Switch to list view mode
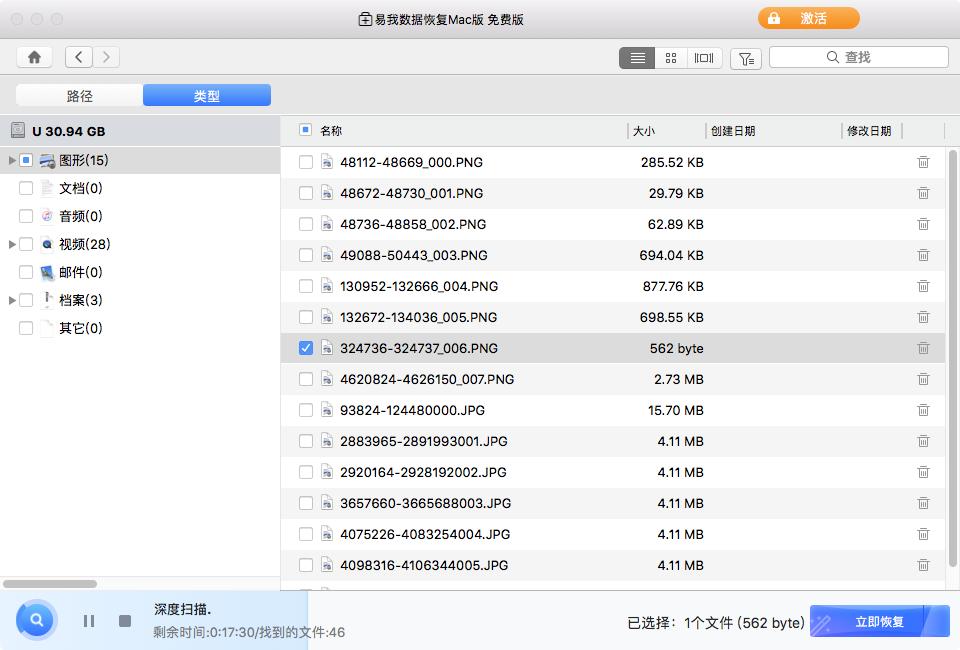 [x=636, y=57]
